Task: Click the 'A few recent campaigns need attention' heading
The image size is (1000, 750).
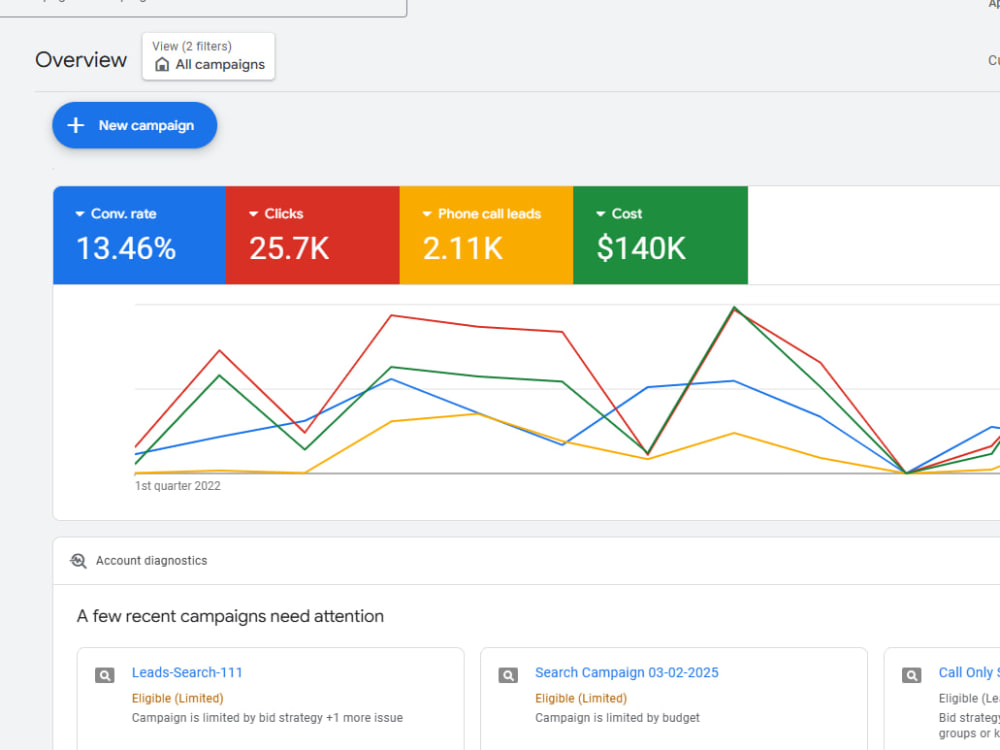Action: tap(230, 616)
